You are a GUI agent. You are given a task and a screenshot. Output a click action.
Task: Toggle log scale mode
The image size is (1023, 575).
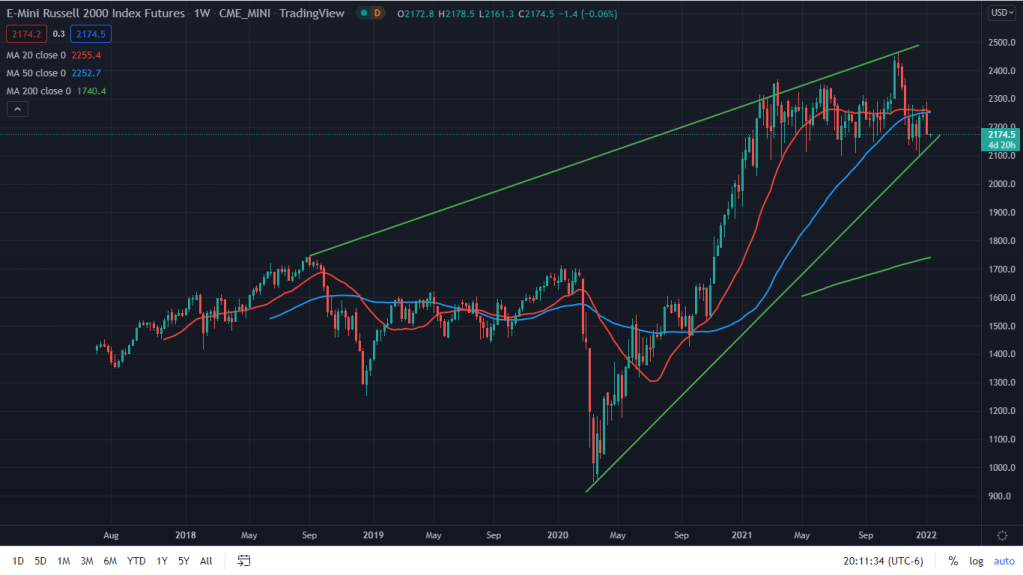click(976, 561)
